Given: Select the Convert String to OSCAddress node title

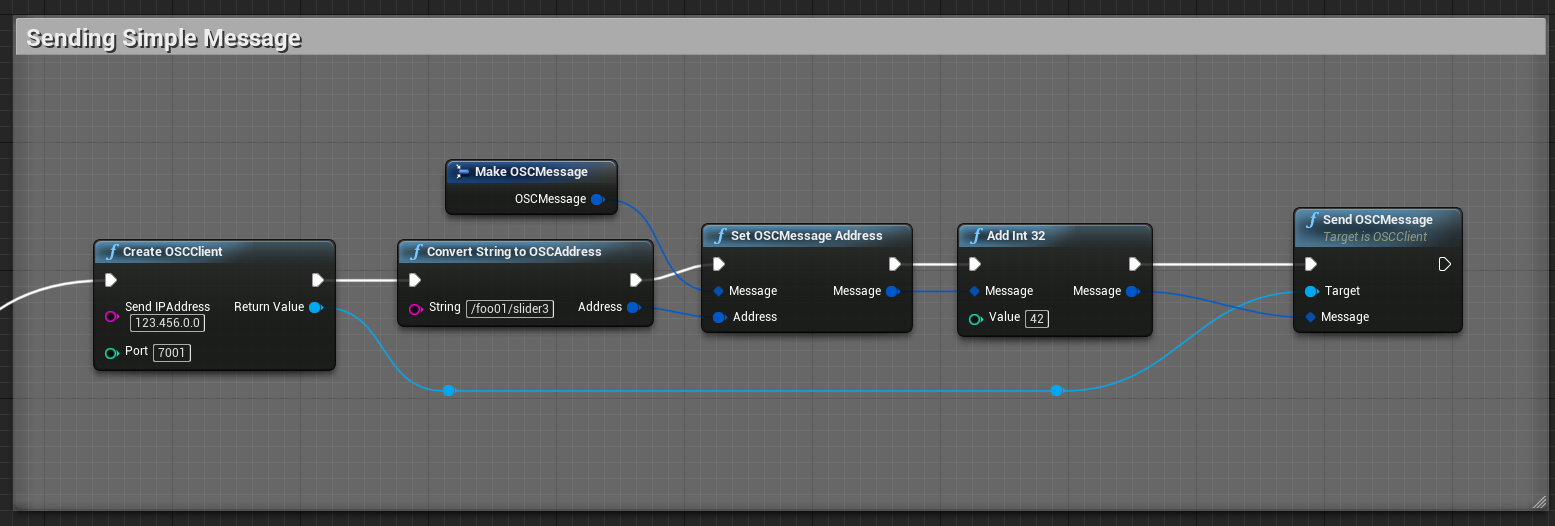Looking at the screenshot, I should point(514,252).
